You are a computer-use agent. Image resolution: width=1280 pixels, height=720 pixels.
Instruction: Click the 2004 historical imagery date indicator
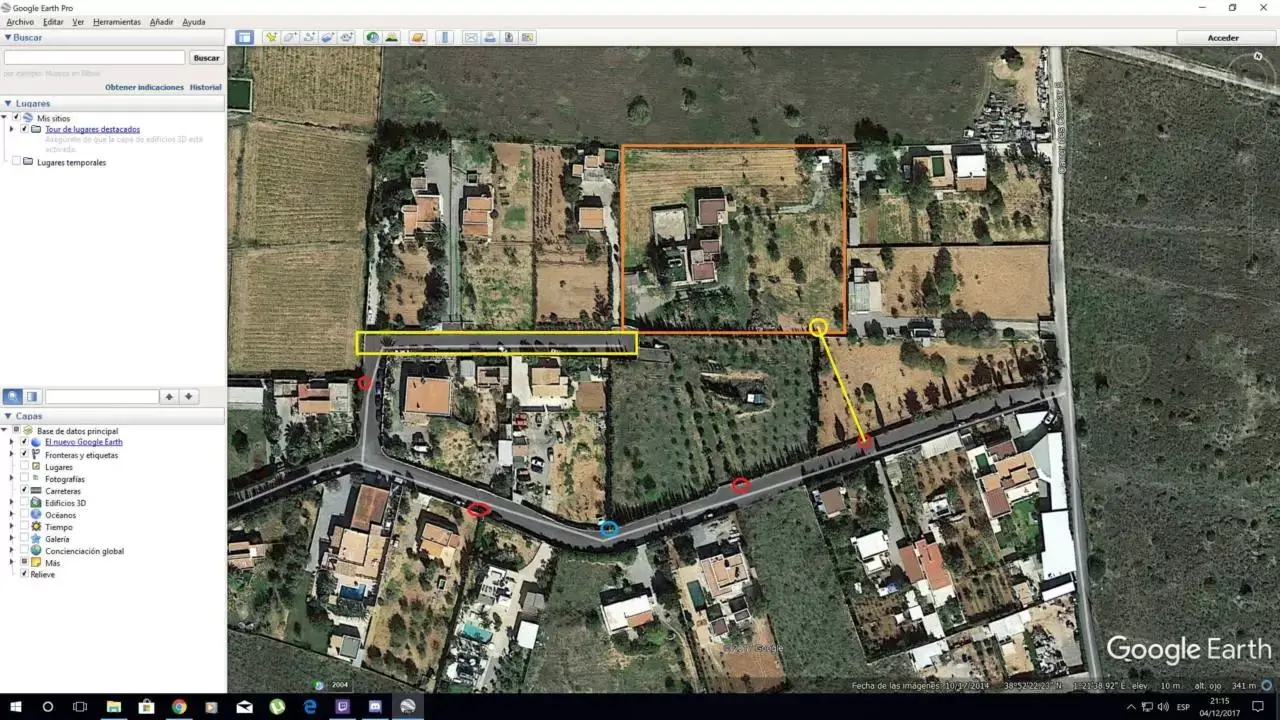tap(340, 685)
